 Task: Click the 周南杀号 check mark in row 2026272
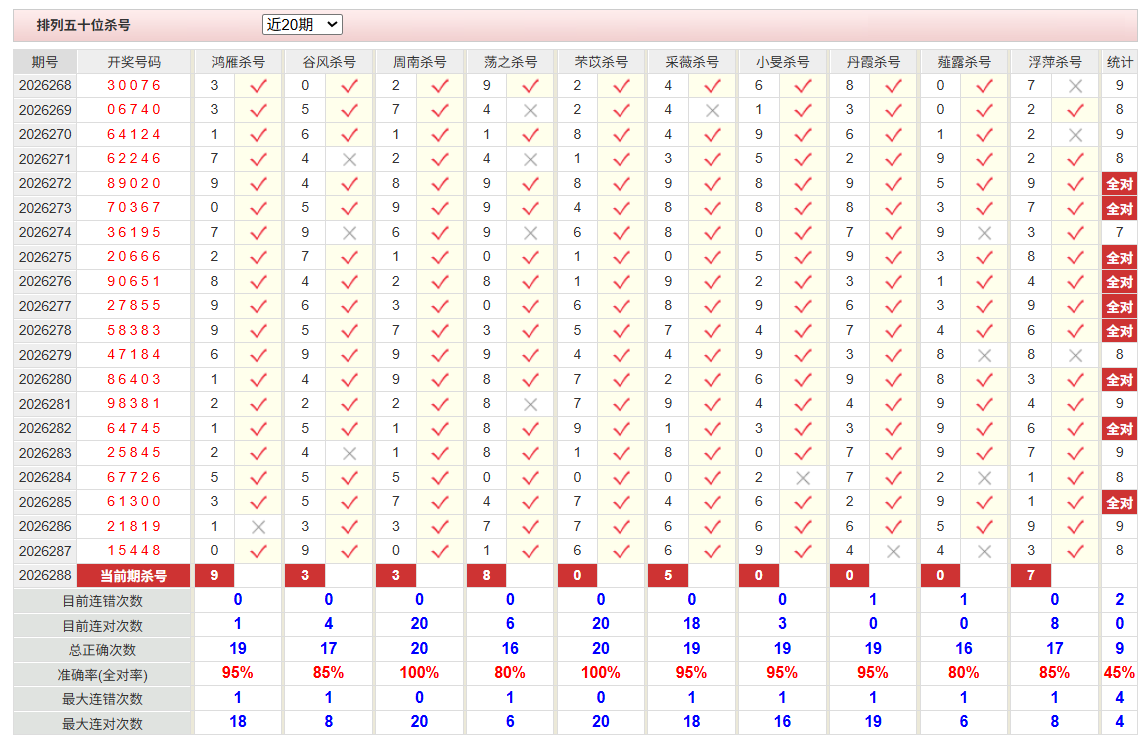(440, 184)
